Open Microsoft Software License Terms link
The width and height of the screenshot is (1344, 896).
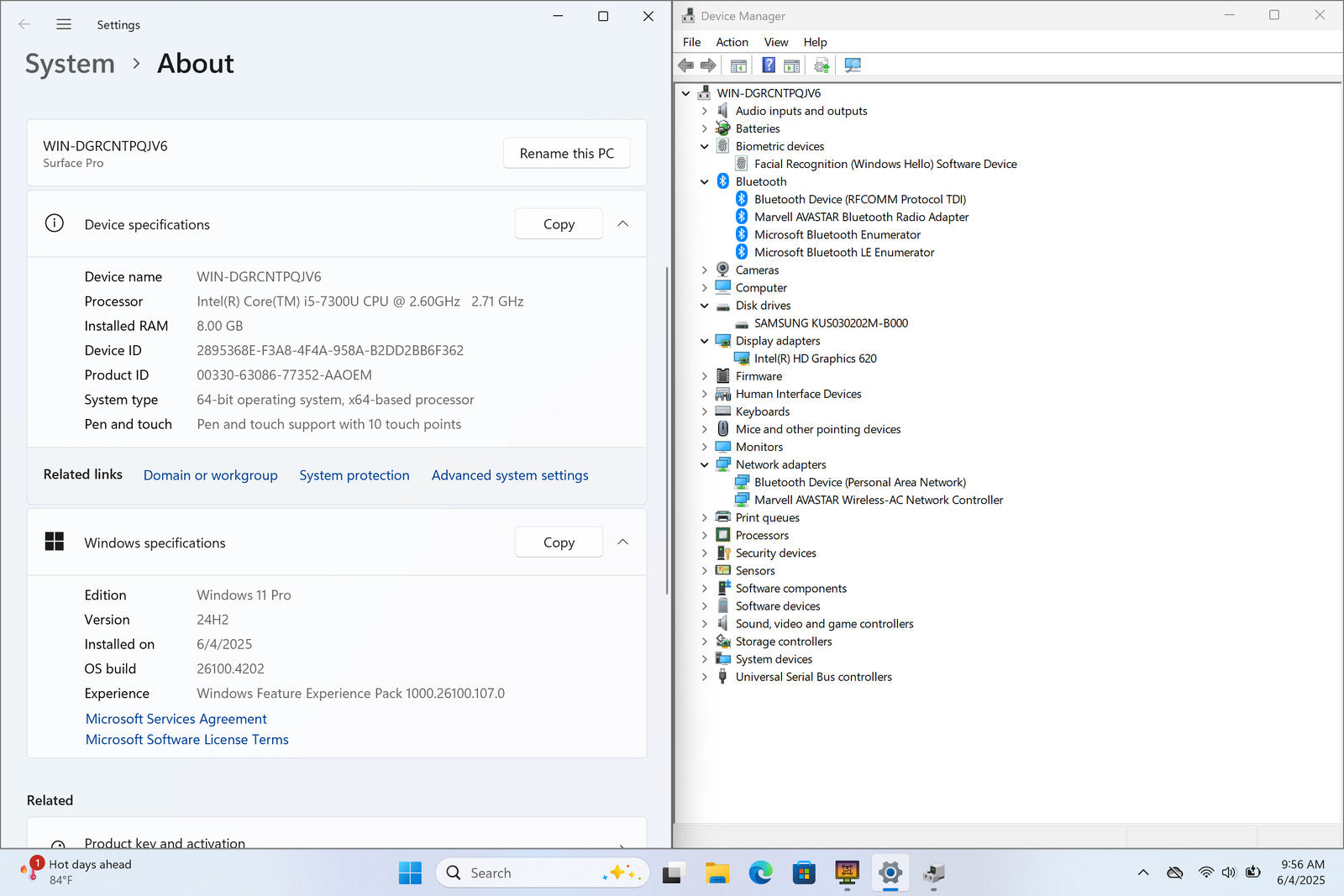pos(186,739)
